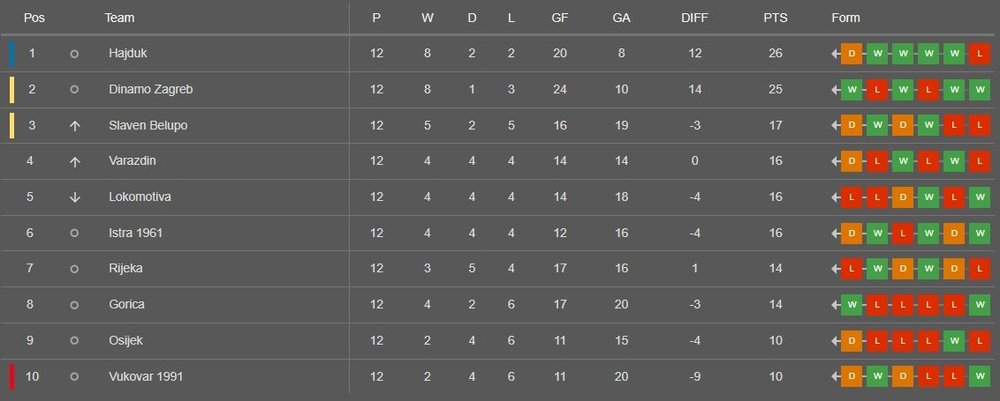Click Hajduk's latest red L form badge
Viewport: 1000px width, 401px height.
point(979,53)
